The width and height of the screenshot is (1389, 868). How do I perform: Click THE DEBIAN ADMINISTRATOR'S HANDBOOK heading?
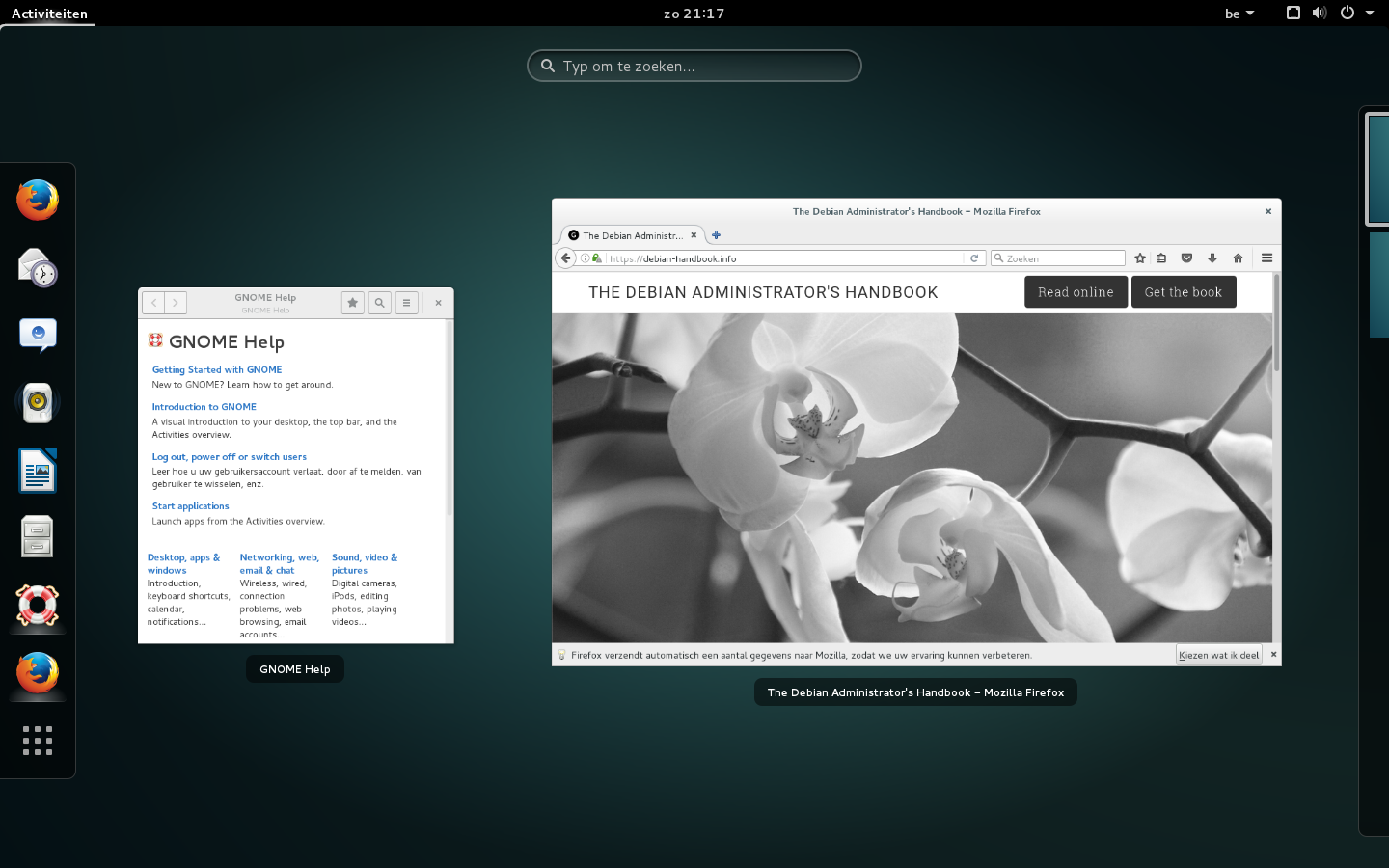763,292
